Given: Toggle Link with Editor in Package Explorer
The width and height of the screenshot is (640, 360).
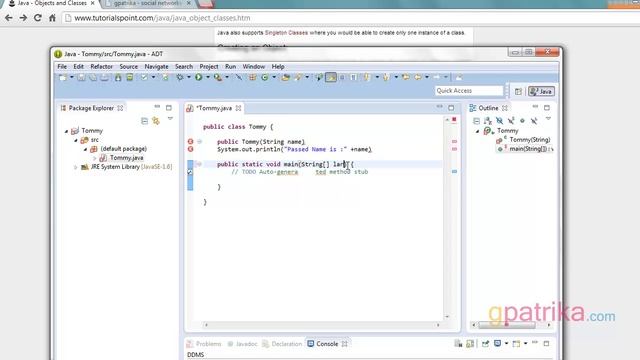Looking at the screenshot, I should tap(156, 121).
